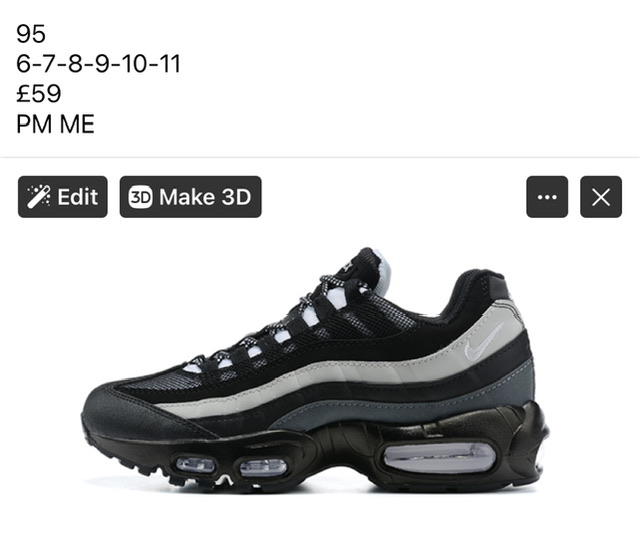Click the £59 price text line
This screenshot has width=640, height=559.
tap(39, 93)
